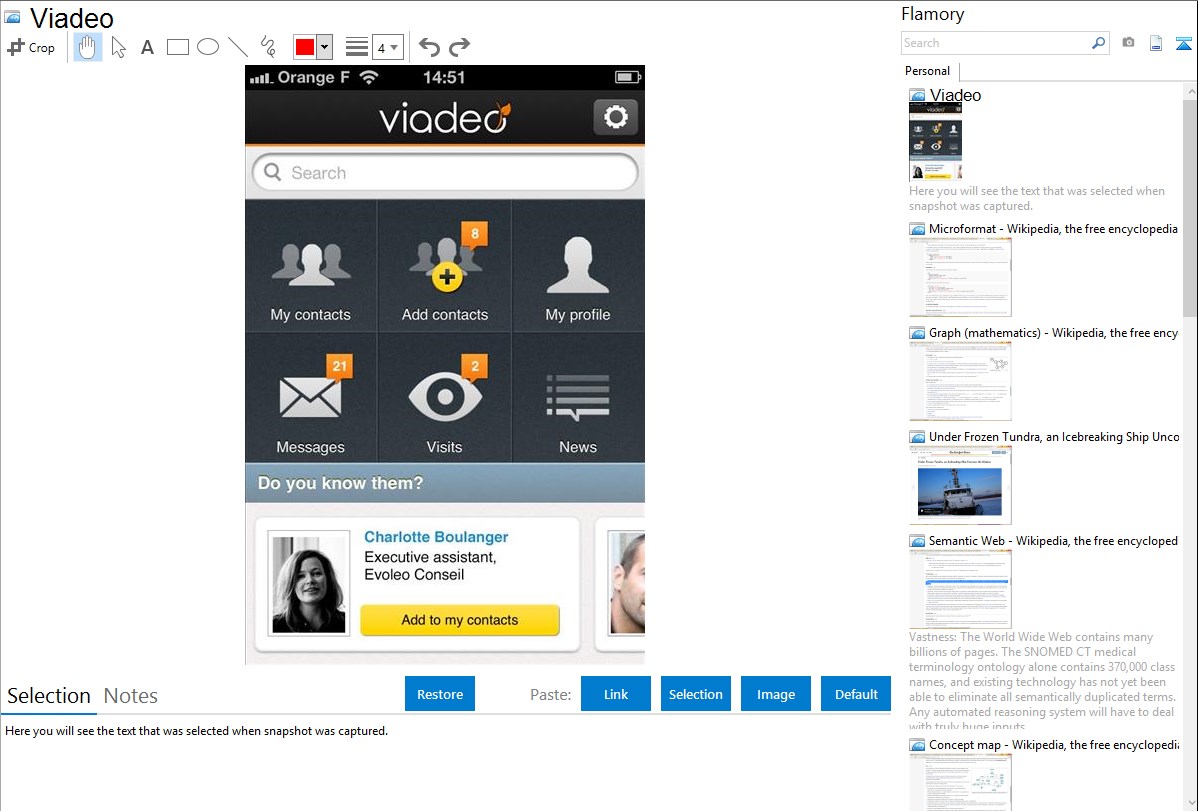Screen dimensions: 1198x811
Task: Undo the last edit
Action: pos(429,47)
